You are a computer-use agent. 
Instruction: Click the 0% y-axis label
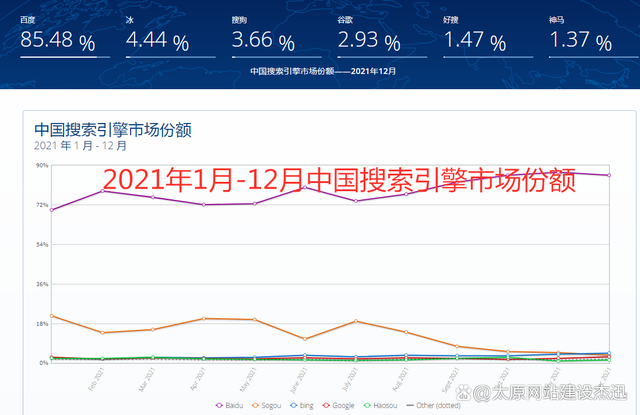point(44,363)
